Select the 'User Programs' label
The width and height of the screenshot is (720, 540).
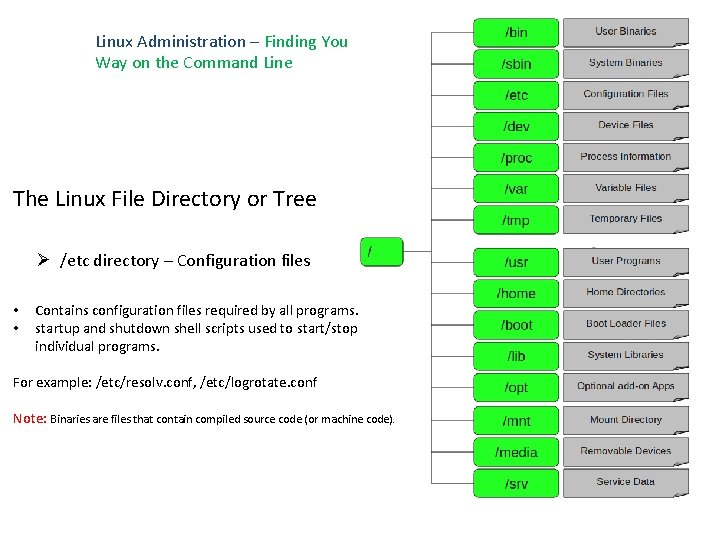click(x=626, y=261)
